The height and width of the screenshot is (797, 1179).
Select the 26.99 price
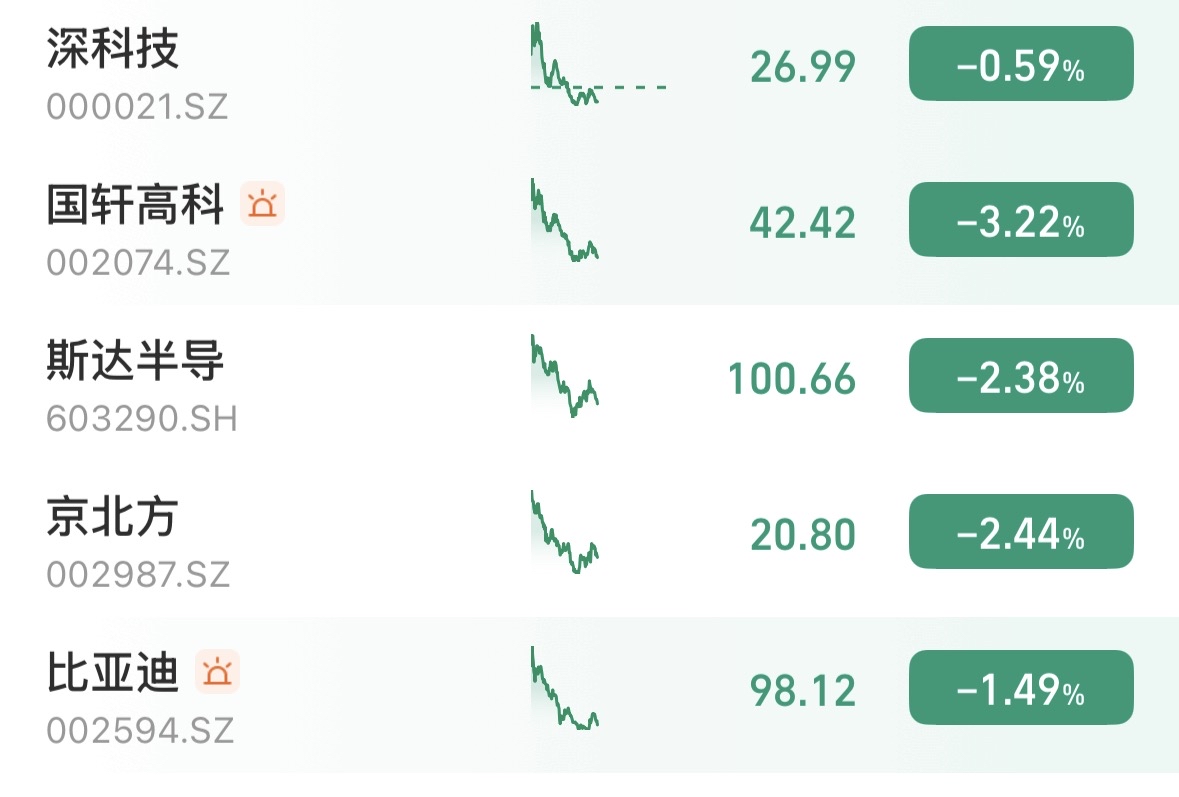803,68
